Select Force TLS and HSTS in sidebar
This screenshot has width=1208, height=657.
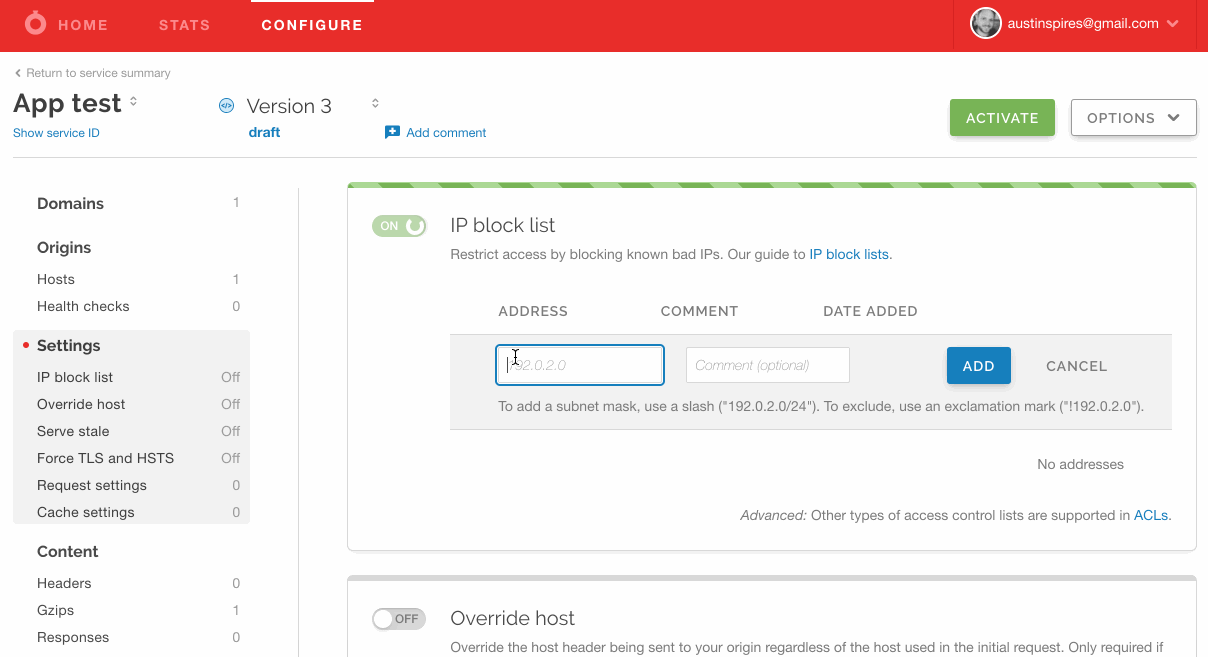coord(105,458)
